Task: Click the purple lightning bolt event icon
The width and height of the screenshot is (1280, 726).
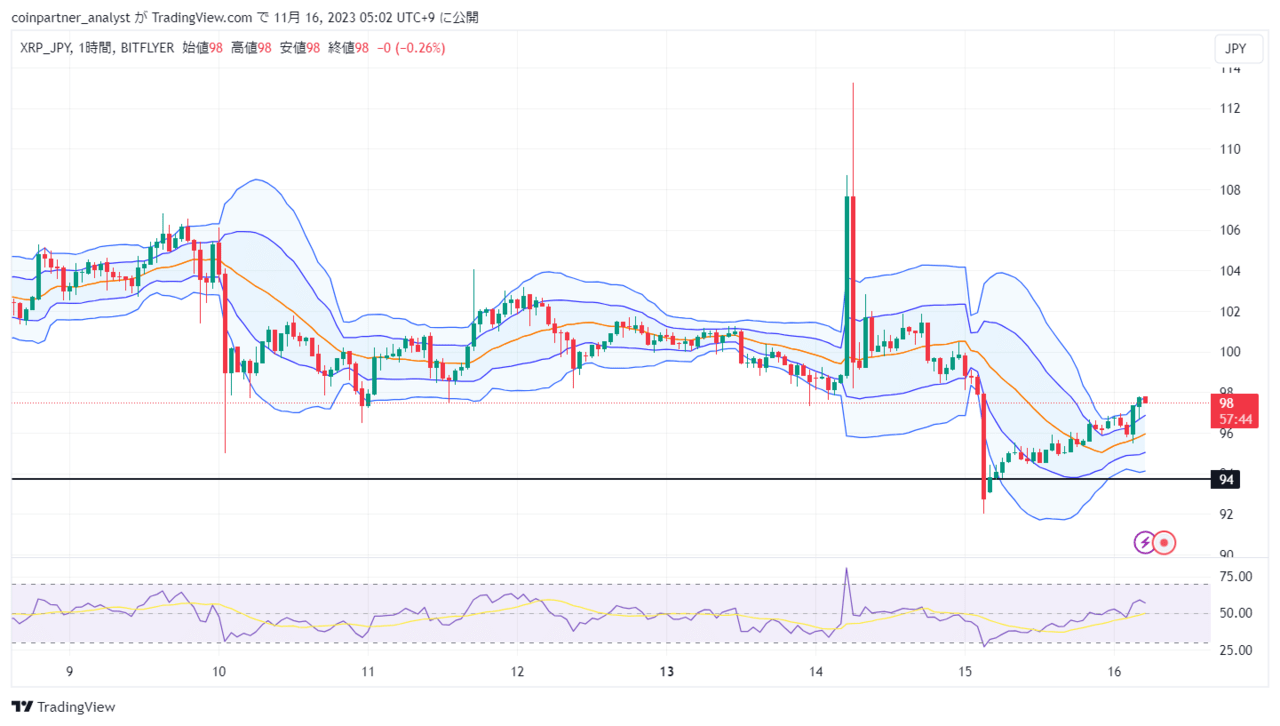Action: click(1144, 542)
